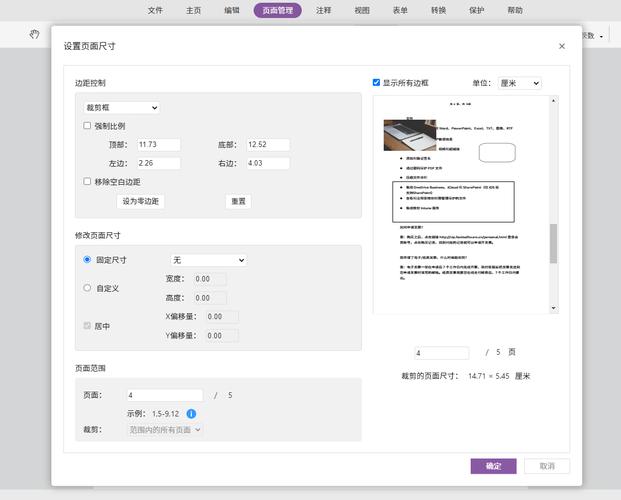
Task: Click the crop box rectangle in preview
Action: pos(453,202)
